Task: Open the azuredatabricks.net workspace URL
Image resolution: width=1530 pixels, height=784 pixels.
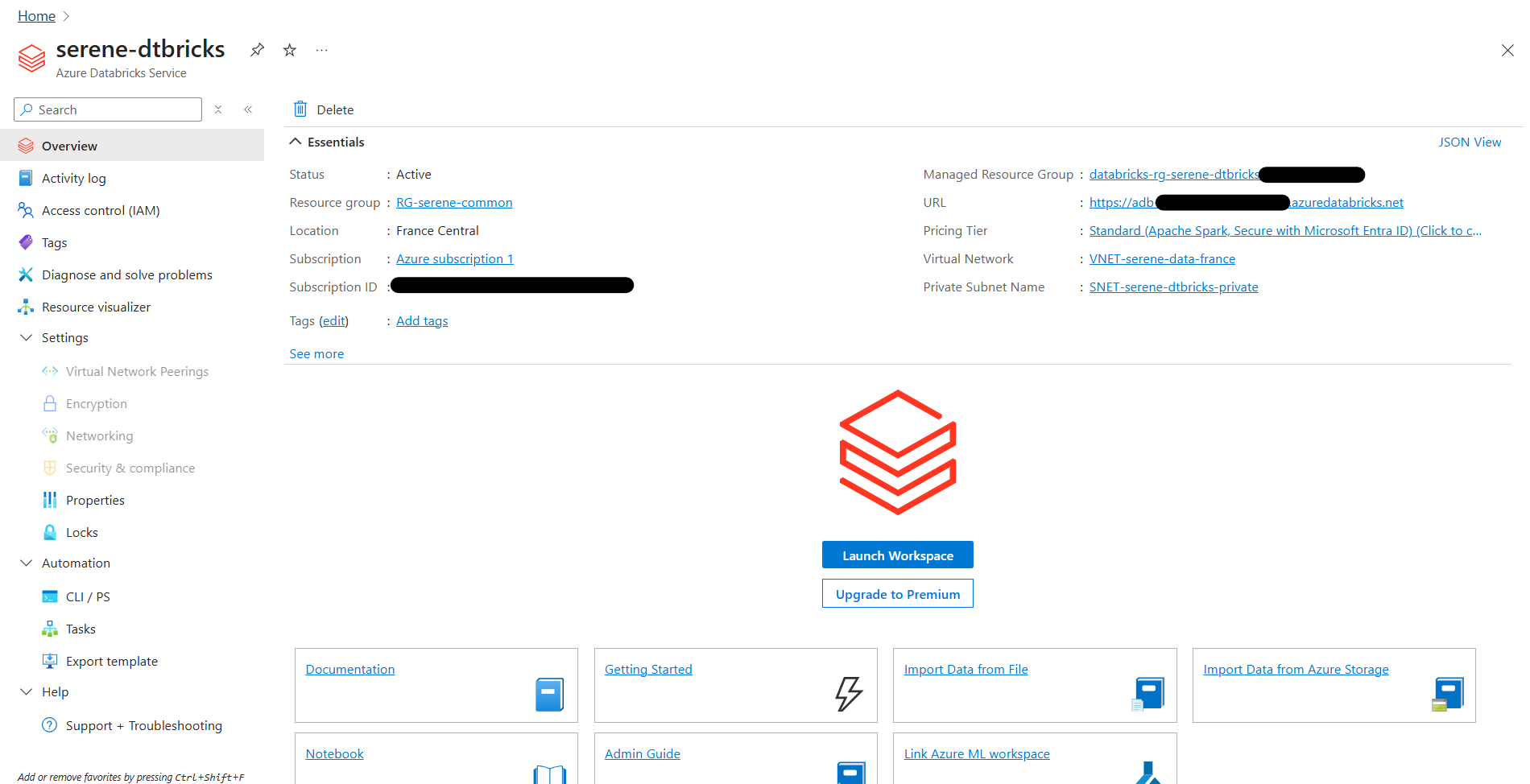Action: [x=1246, y=202]
